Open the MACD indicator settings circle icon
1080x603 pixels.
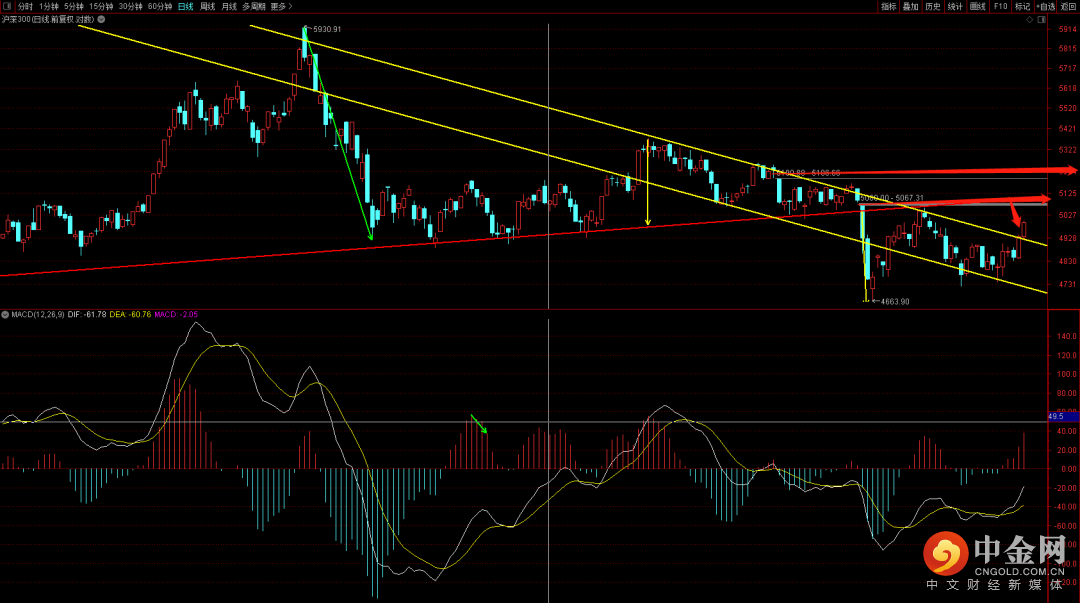tap(5, 314)
